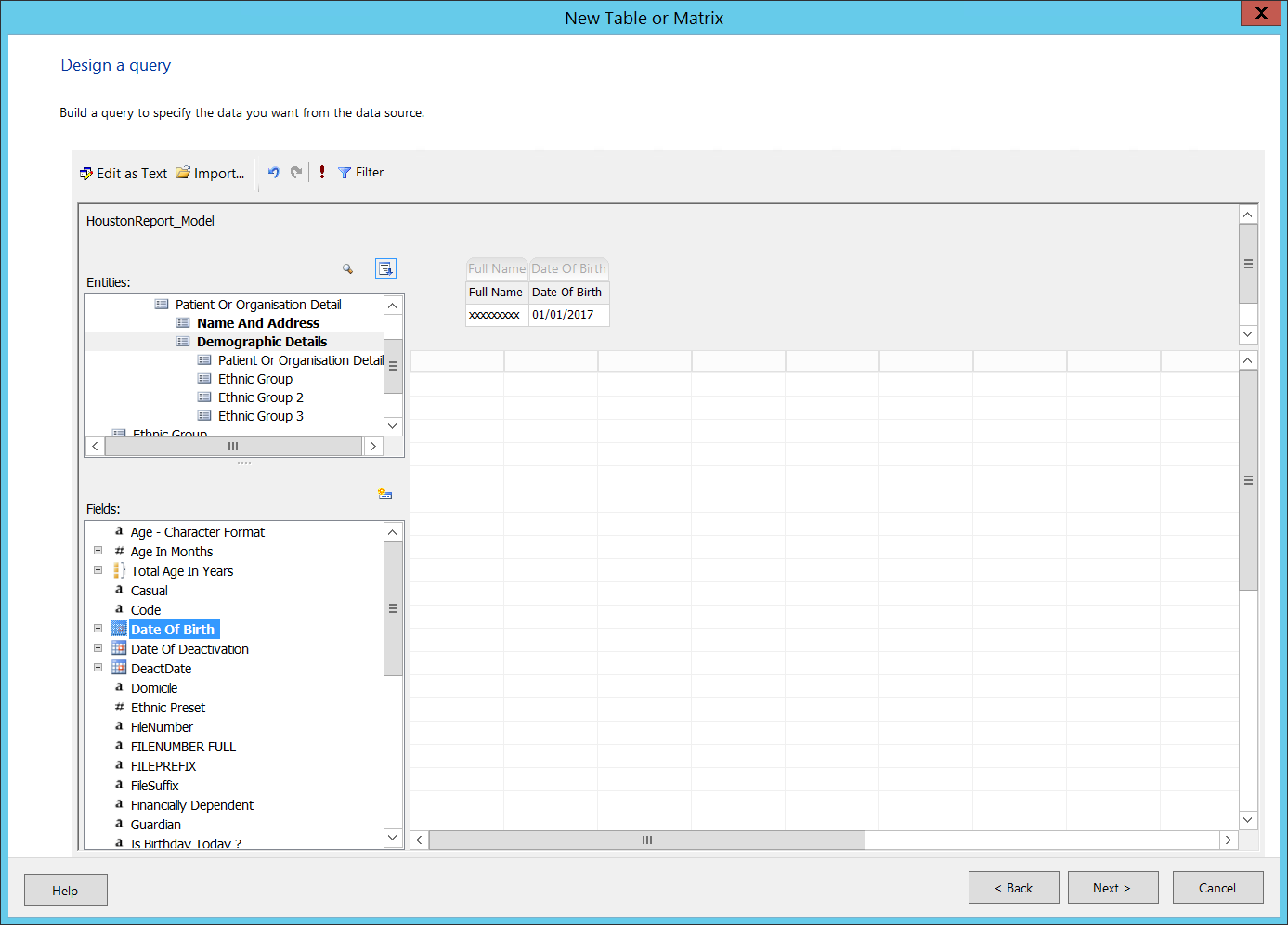Select the Total Age In Years field
Screen dimensions: 1288x925
(182, 571)
